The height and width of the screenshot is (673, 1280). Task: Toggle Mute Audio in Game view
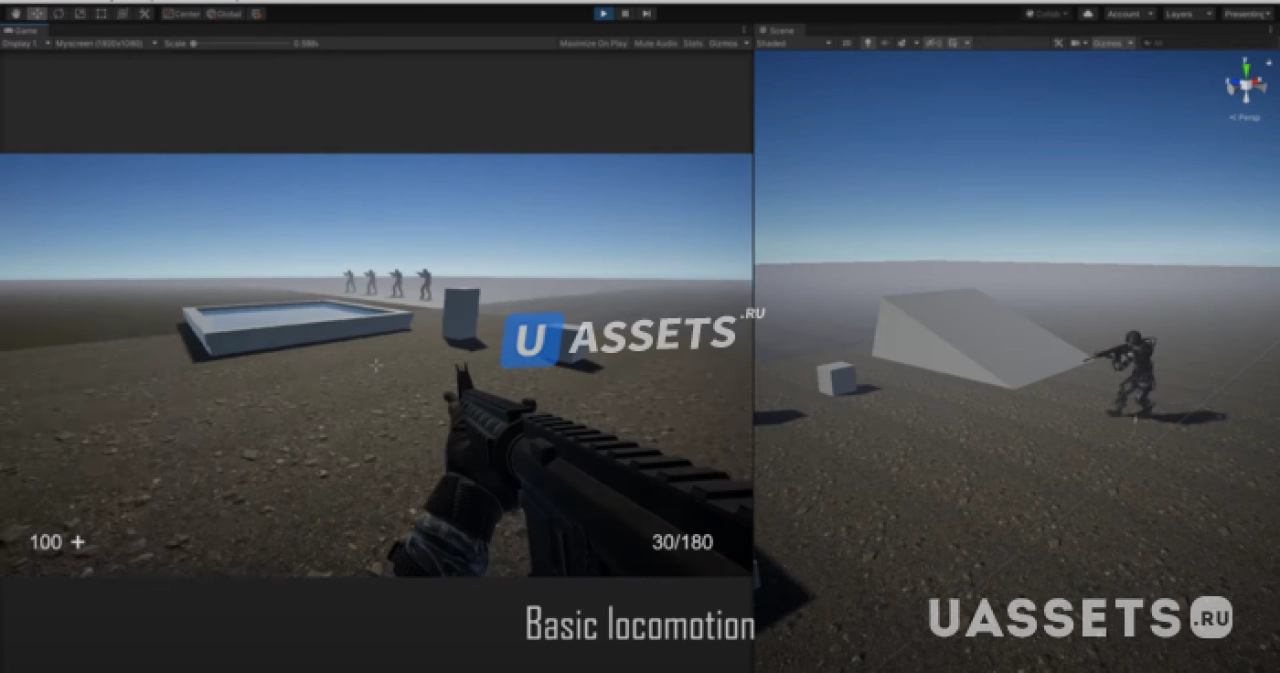click(656, 44)
